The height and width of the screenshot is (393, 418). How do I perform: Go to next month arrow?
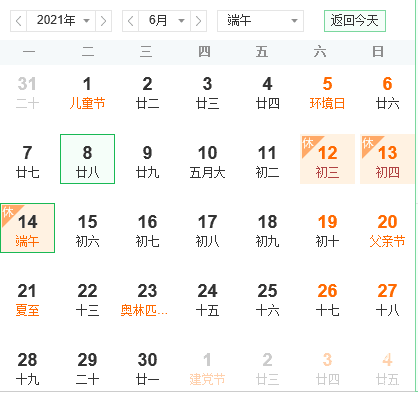pyautogui.click(x=198, y=21)
